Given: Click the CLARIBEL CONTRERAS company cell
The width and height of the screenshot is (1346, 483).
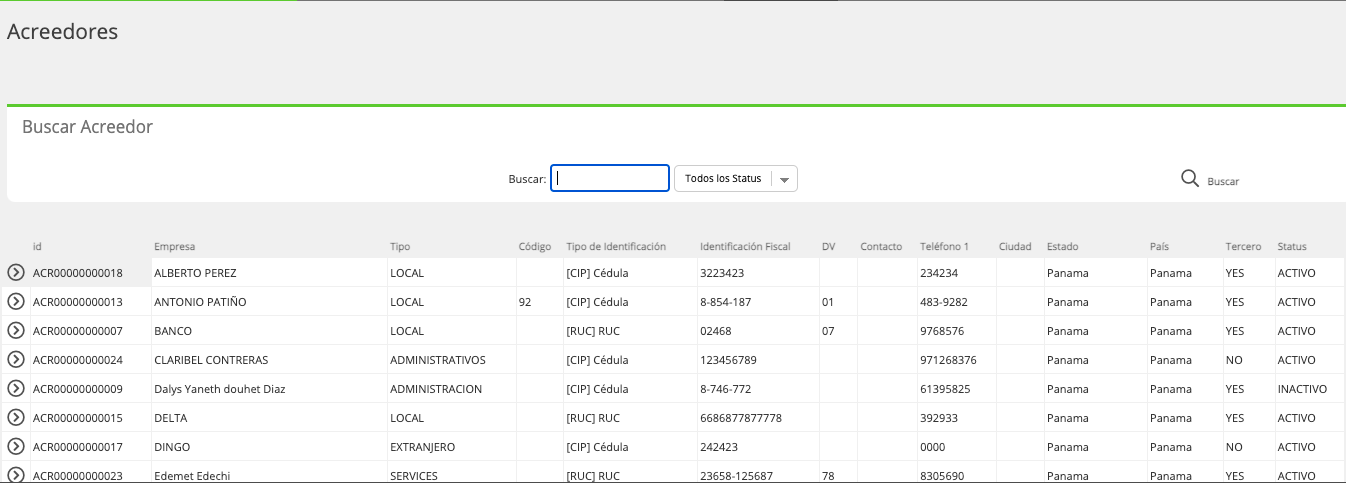Looking at the screenshot, I should (x=269, y=359).
